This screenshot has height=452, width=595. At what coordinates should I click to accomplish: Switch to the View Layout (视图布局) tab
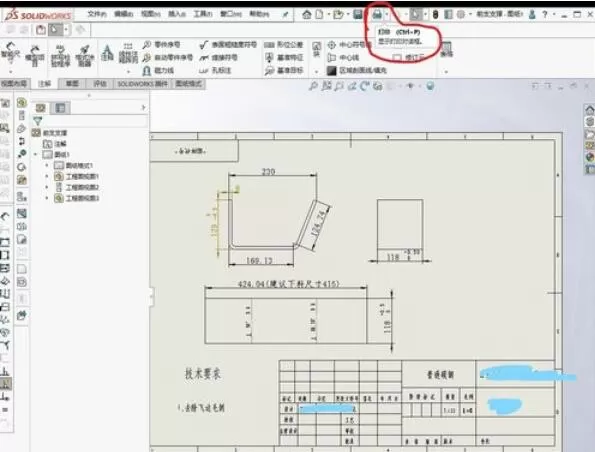14,84
